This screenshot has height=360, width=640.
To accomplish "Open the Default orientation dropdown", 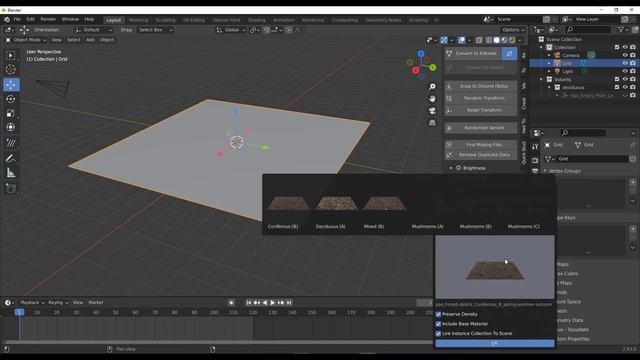I will (93, 30).
